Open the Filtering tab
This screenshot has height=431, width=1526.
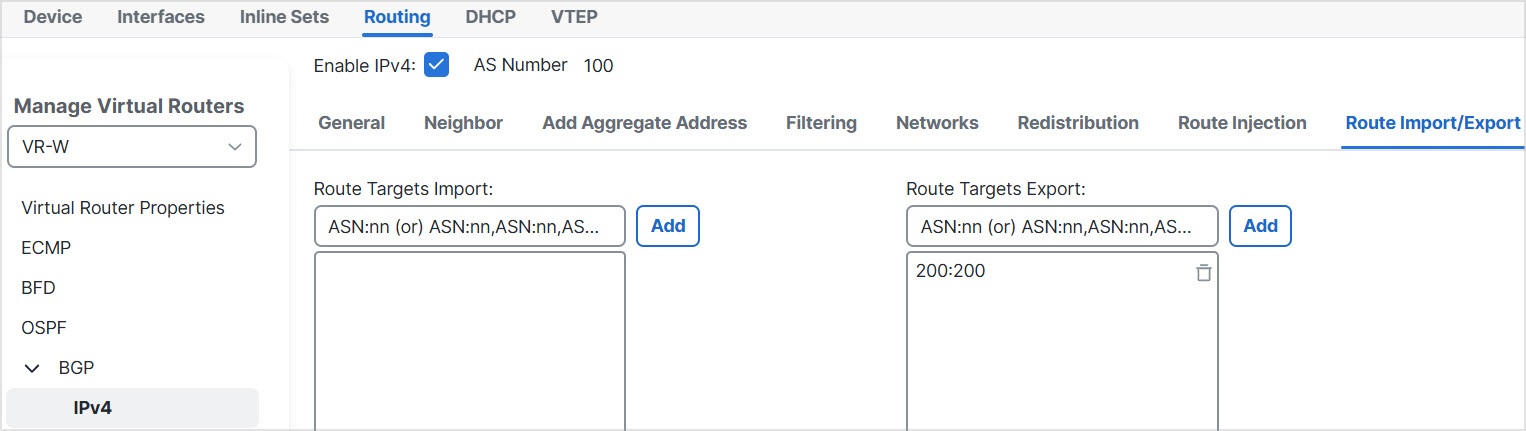[x=820, y=123]
